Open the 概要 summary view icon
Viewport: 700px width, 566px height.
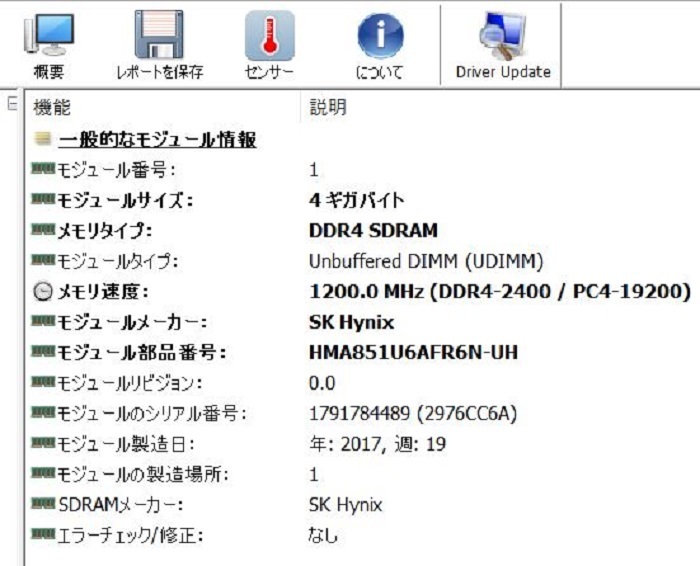coord(49,35)
